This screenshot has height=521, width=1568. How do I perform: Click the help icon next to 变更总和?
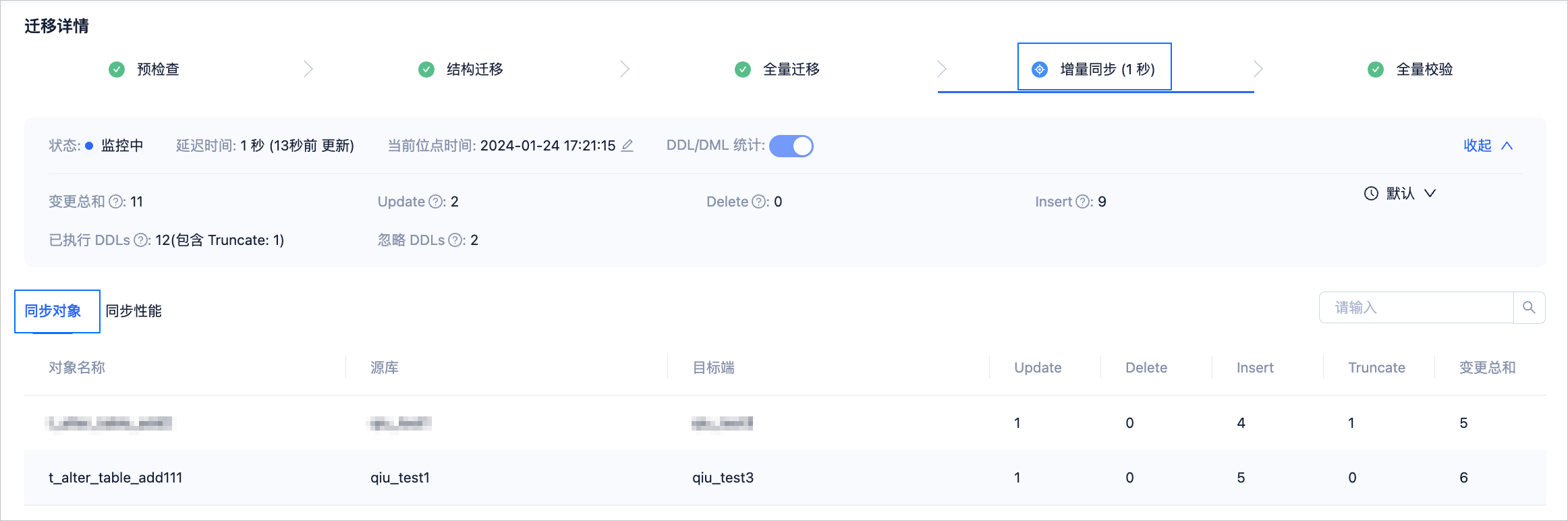(x=116, y=202)
